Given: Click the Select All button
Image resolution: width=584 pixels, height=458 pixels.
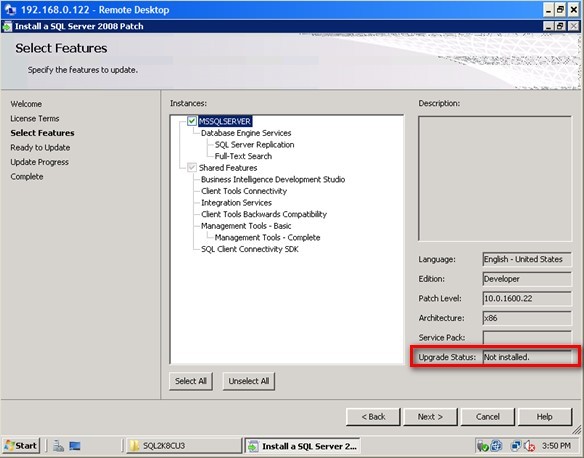Looking at the screenshot, I should tap(191, 381).
